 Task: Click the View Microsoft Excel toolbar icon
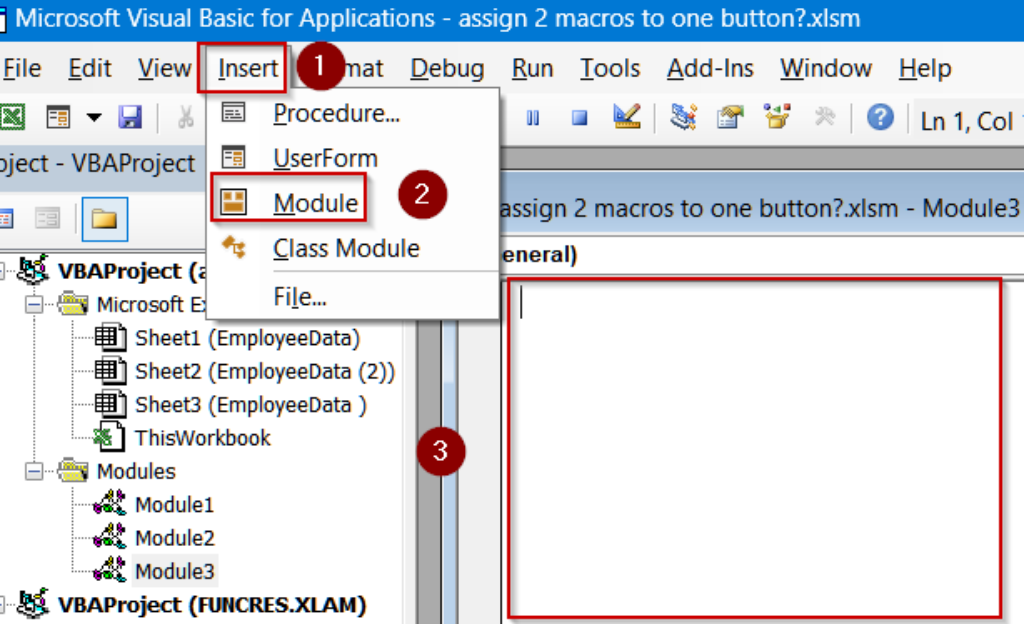point(12,117)
